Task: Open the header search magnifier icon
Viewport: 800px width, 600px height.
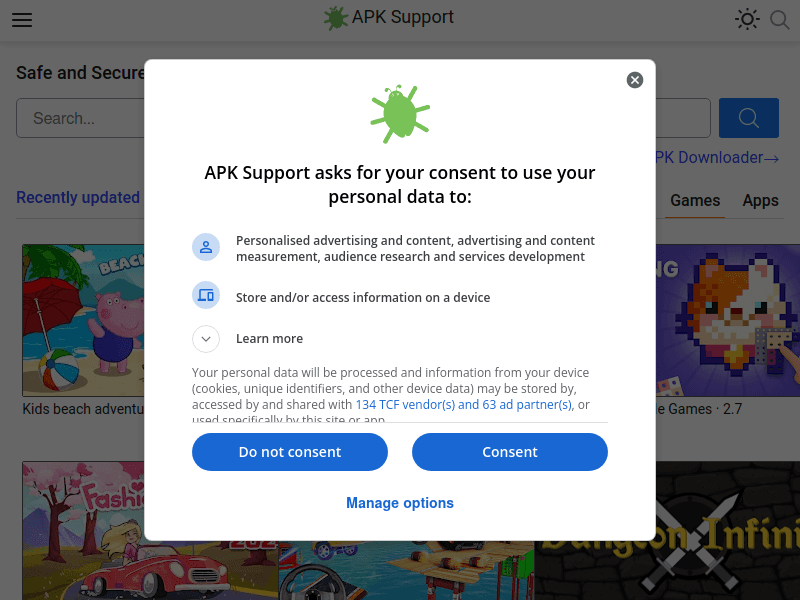Action: (x=780, y=20)
